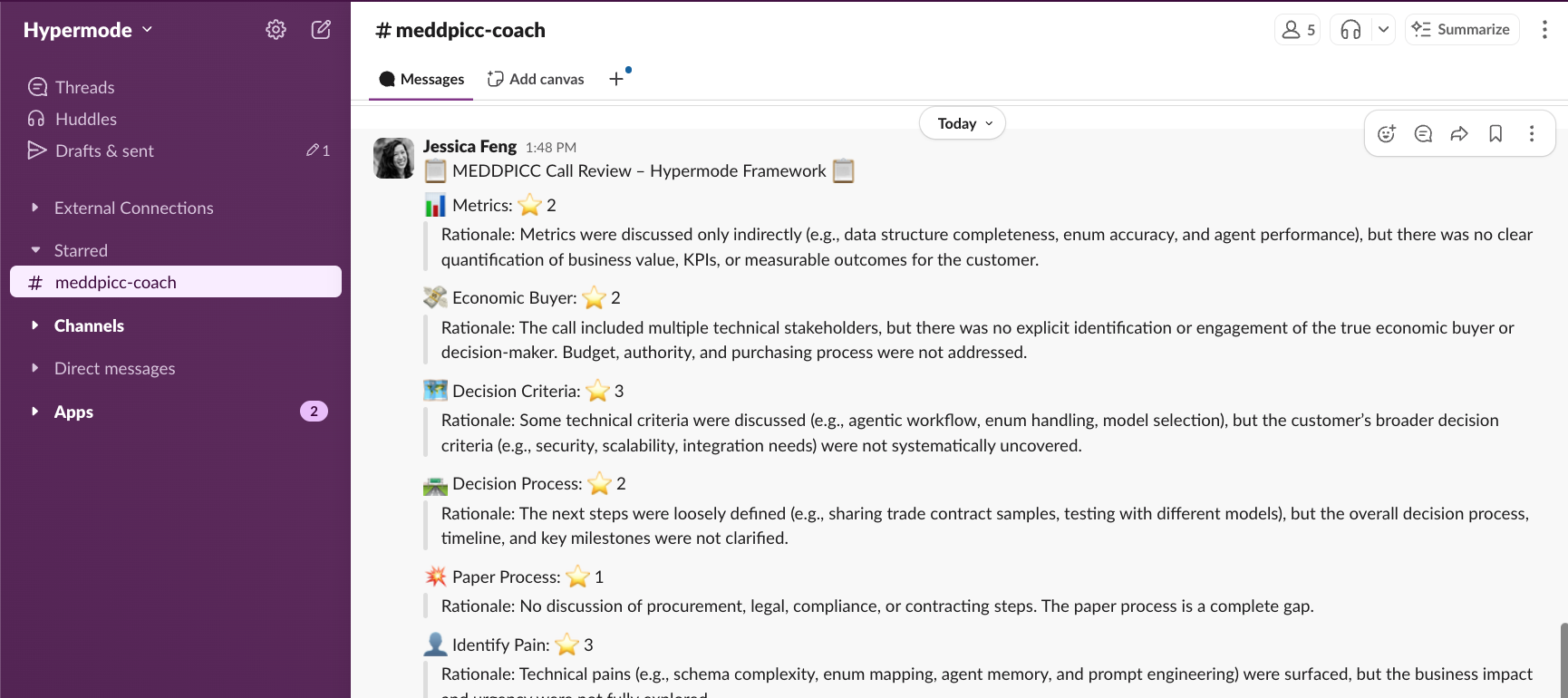Collapse the Starred section

click(x=35, y=249)
